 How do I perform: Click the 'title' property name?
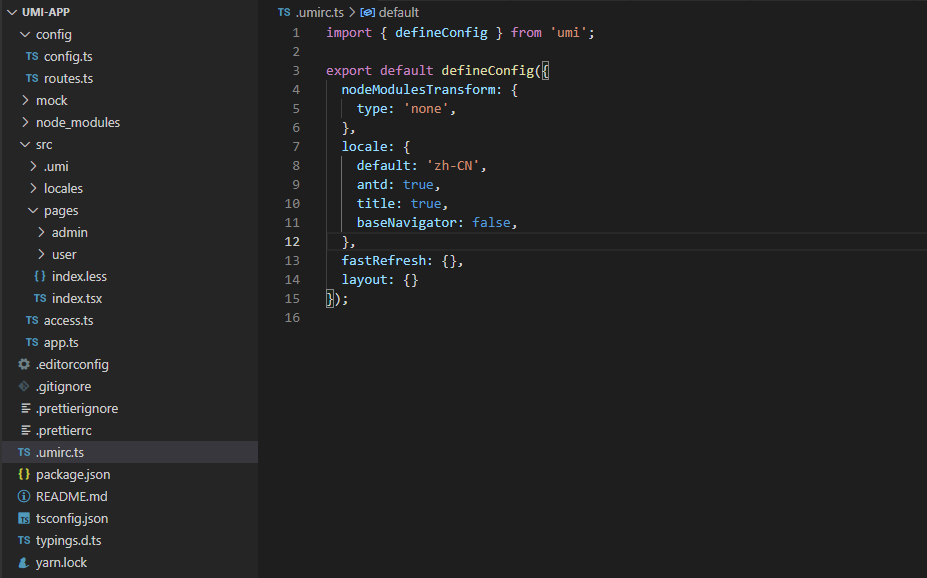375,204
